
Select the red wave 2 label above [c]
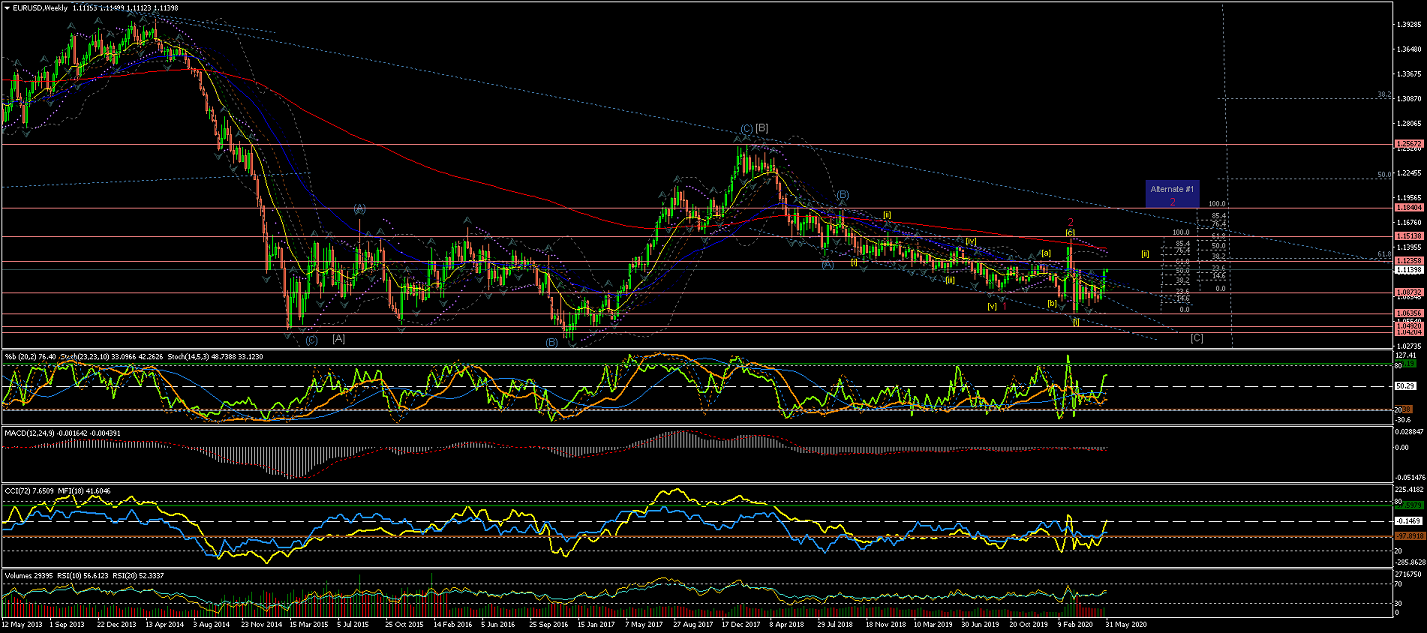pyautogui.click(x=1070, y=222)
